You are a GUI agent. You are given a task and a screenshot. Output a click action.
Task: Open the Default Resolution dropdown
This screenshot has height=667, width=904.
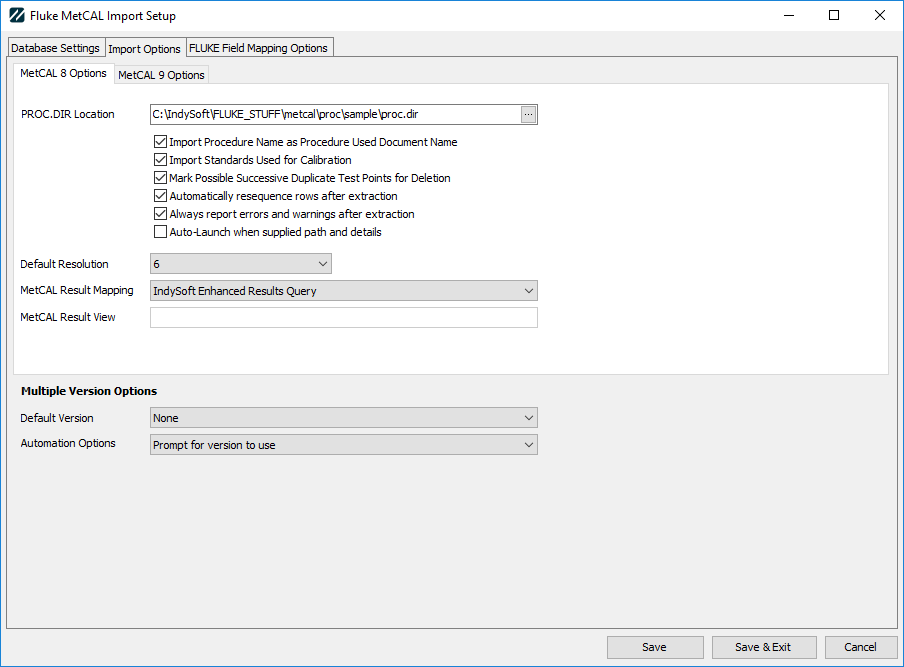240,264
